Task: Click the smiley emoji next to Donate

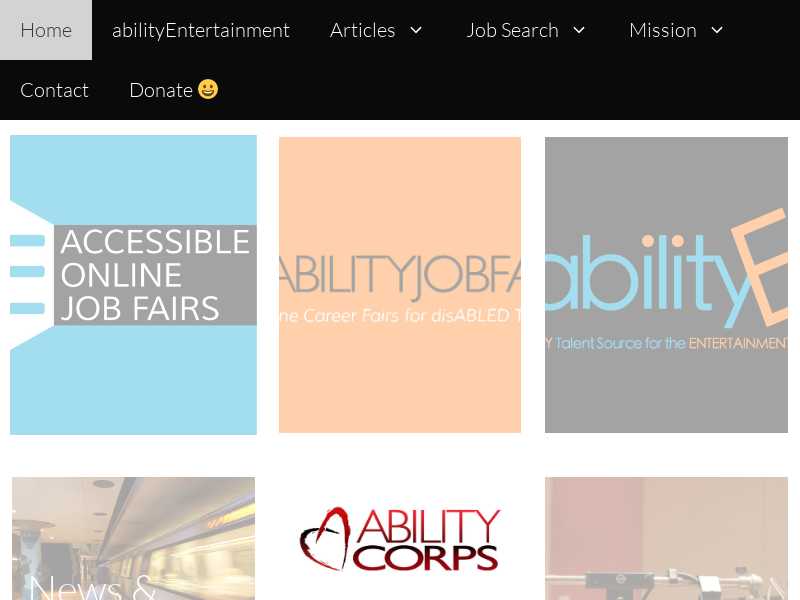Action: [208, 89]
